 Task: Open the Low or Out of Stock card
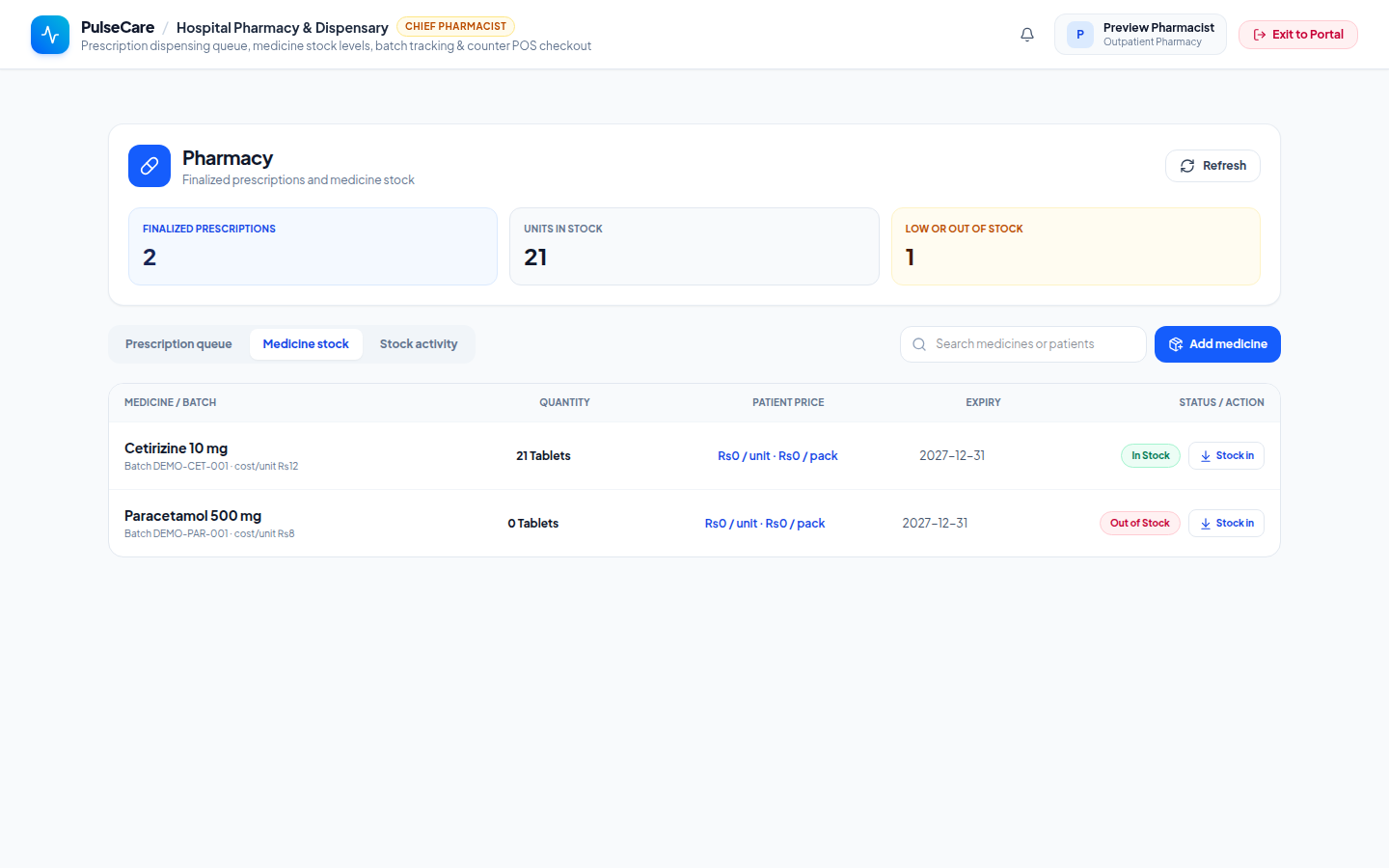pos(1076,246)
